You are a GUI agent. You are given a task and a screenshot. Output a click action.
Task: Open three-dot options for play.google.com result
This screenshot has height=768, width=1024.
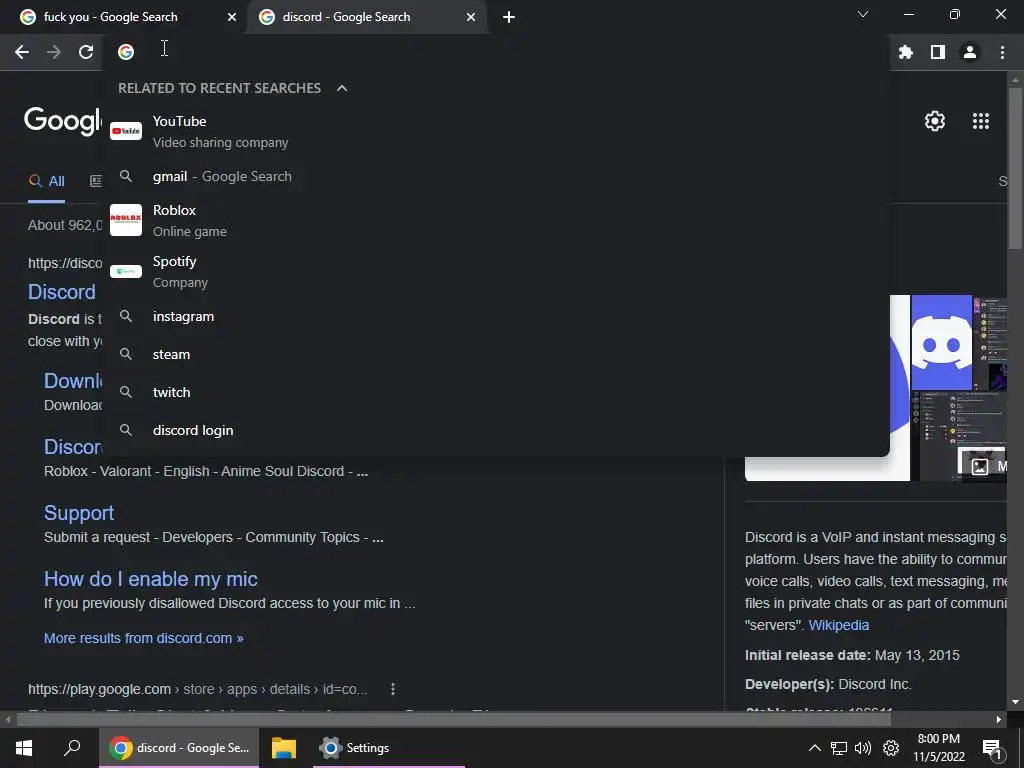(x=392, y=689)
